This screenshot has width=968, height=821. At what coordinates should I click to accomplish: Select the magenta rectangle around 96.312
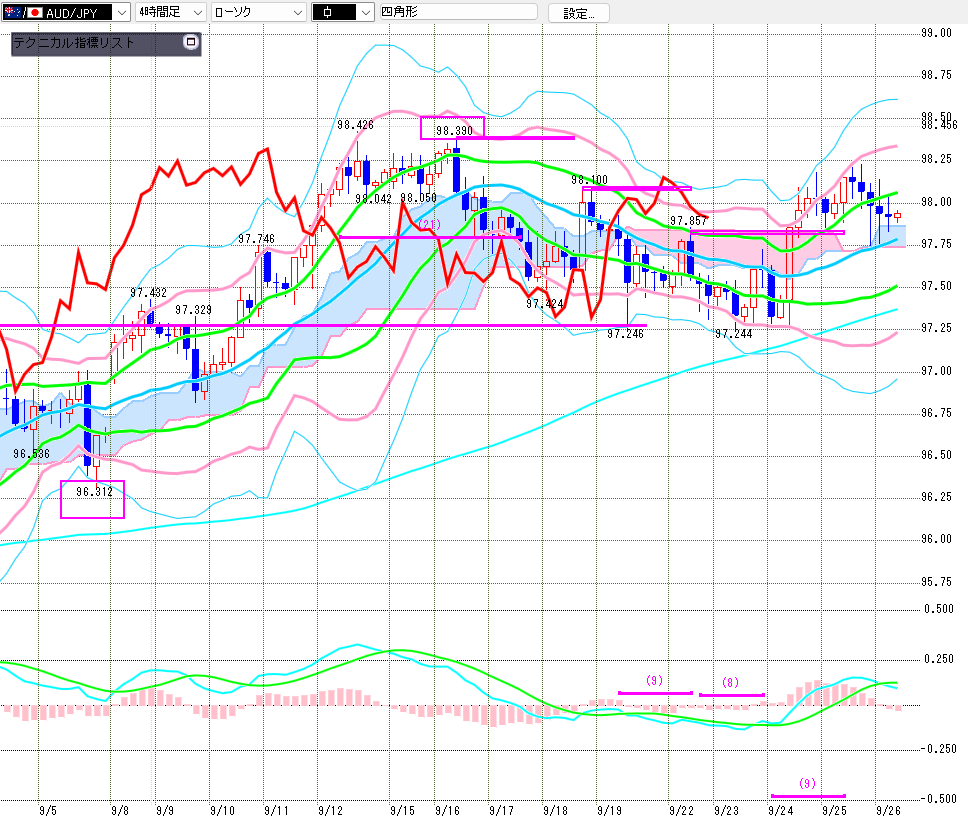[x=92, y=499]
